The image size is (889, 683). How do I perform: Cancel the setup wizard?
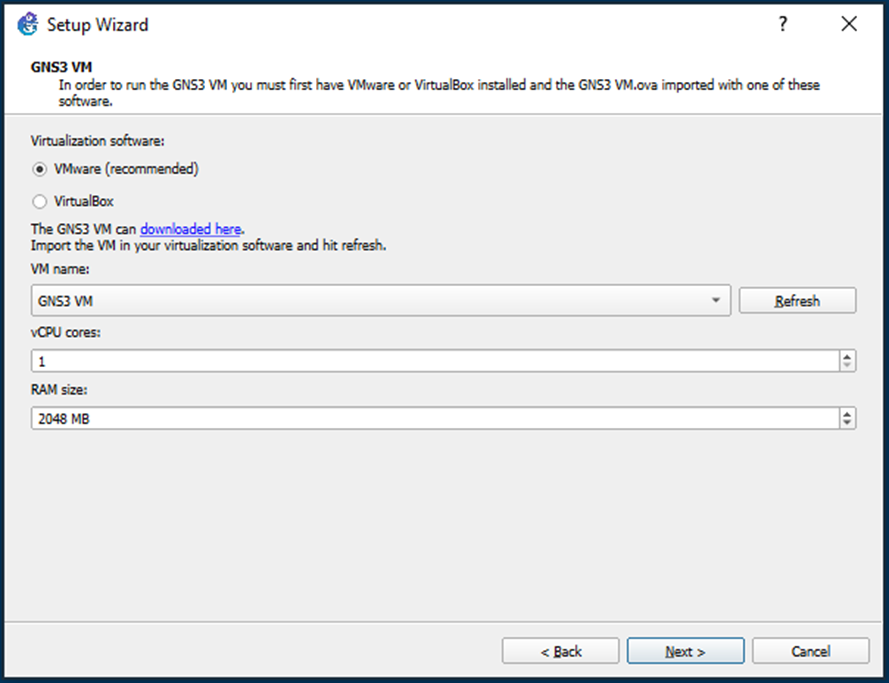811,651
